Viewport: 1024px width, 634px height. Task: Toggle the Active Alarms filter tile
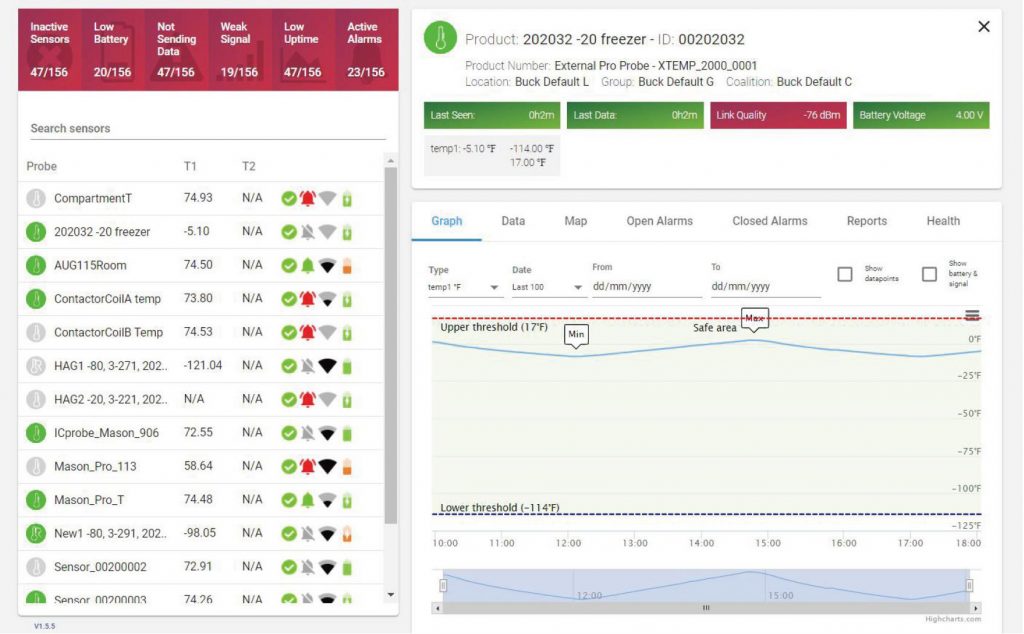pos(364,49)
